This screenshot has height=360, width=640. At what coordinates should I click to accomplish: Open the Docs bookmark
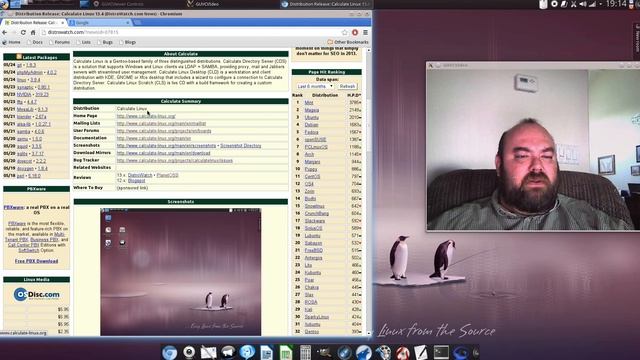tap(35, 42)
